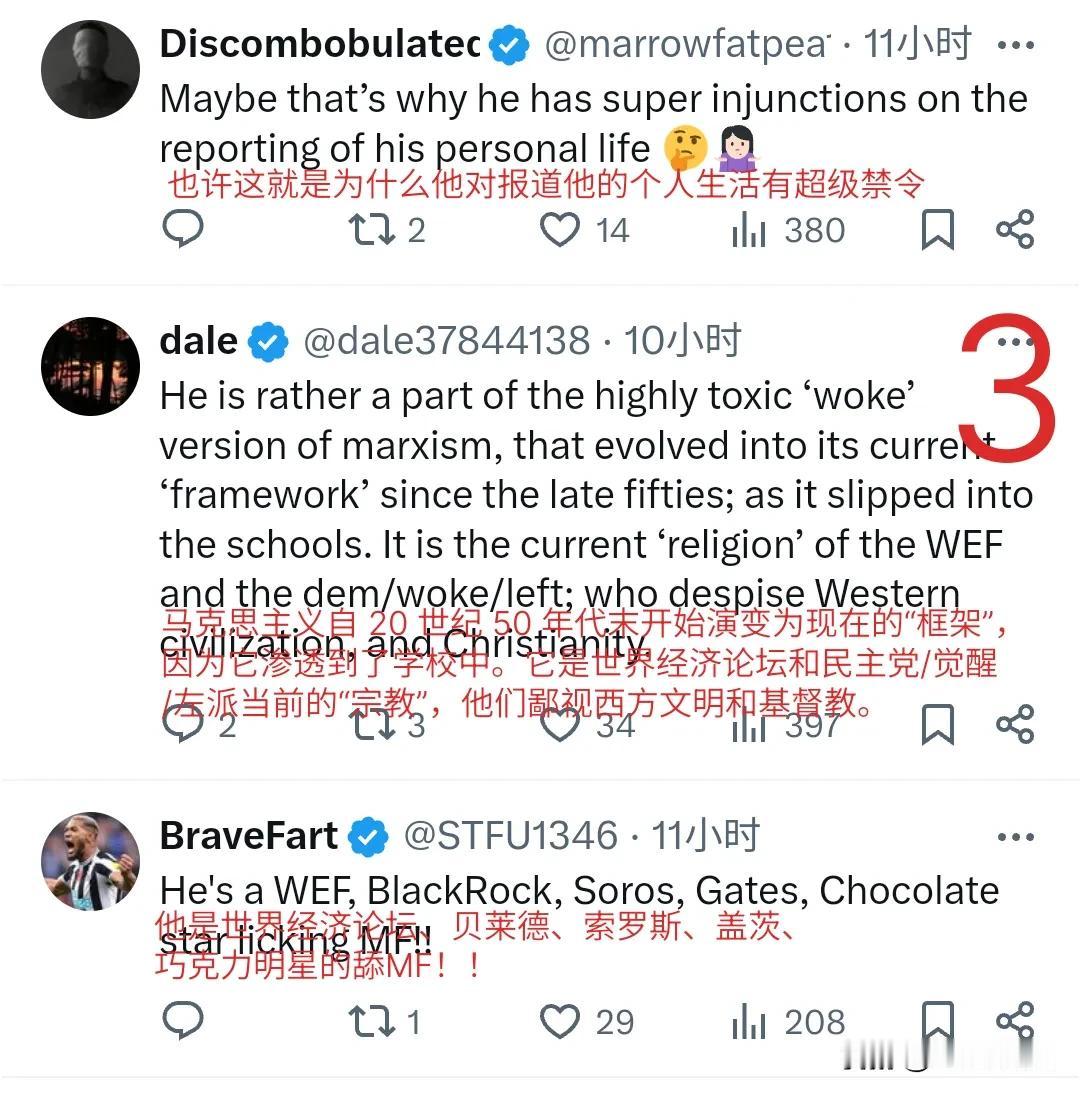Open more options on Discombobulated's tweet

point(1016,45)
